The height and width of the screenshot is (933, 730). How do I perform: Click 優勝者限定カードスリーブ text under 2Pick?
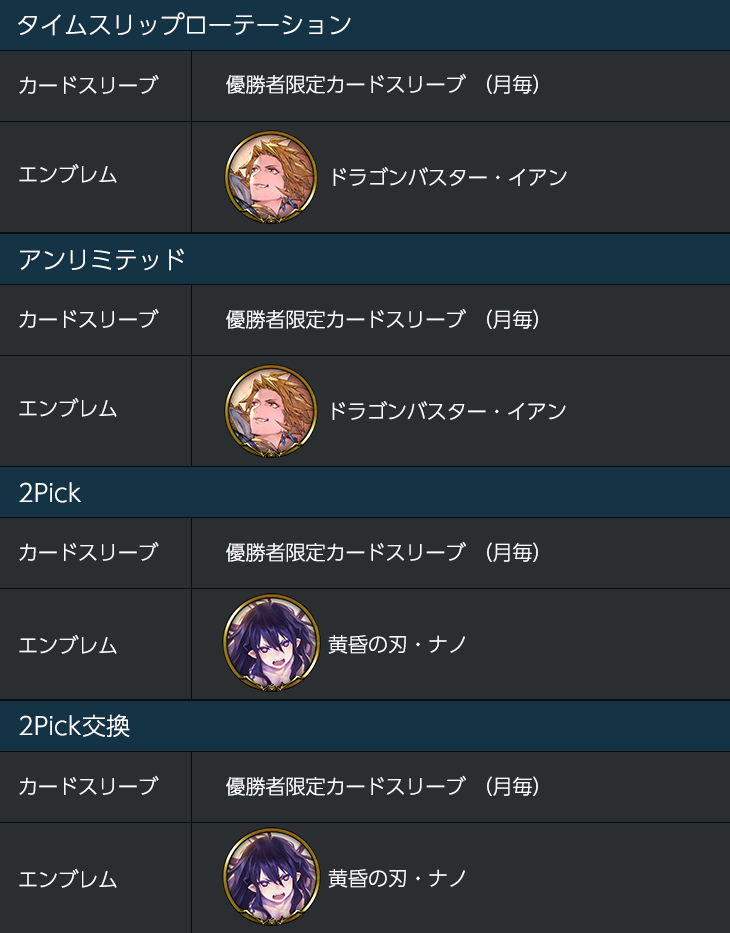click(345, 553)
